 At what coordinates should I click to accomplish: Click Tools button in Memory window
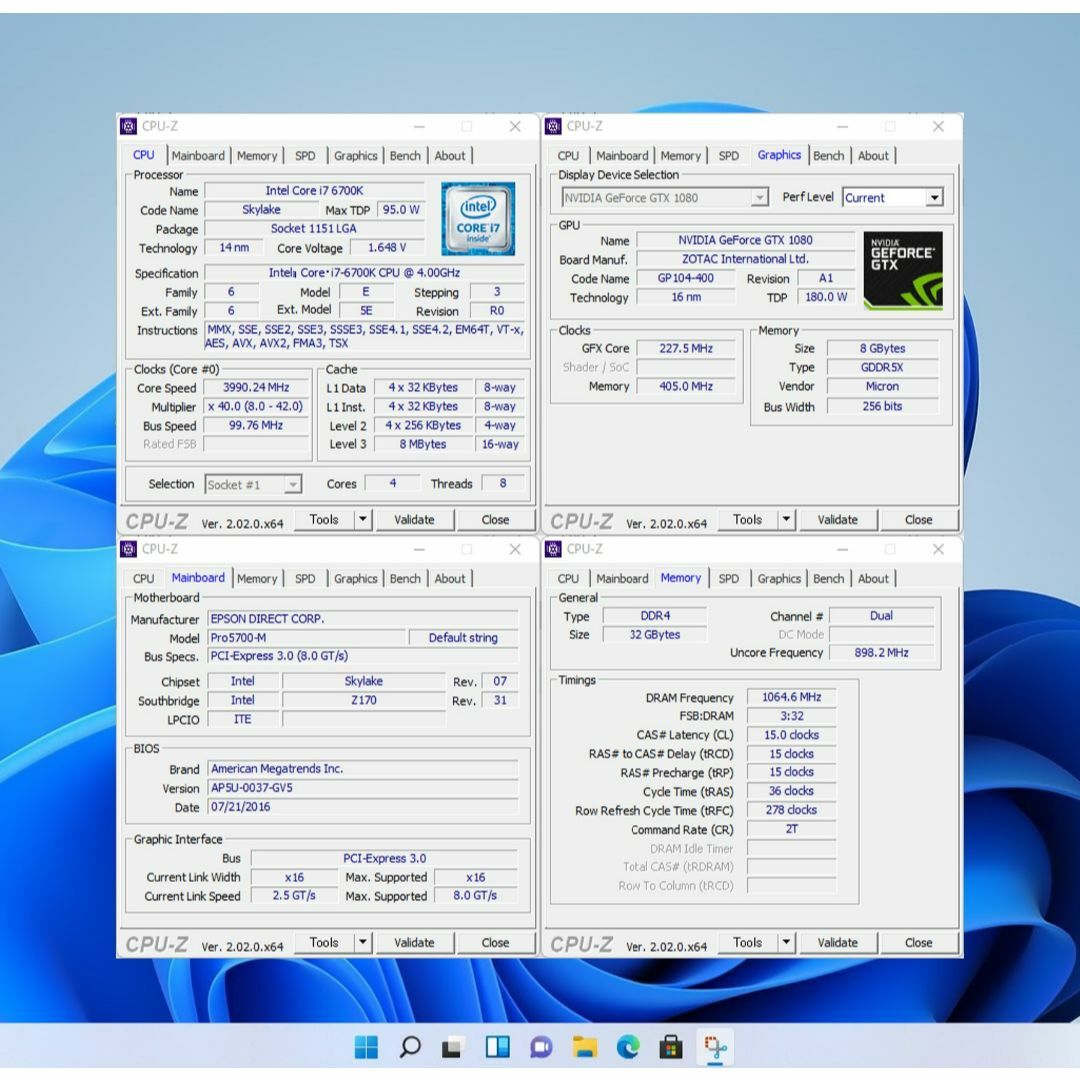(747, 942)
